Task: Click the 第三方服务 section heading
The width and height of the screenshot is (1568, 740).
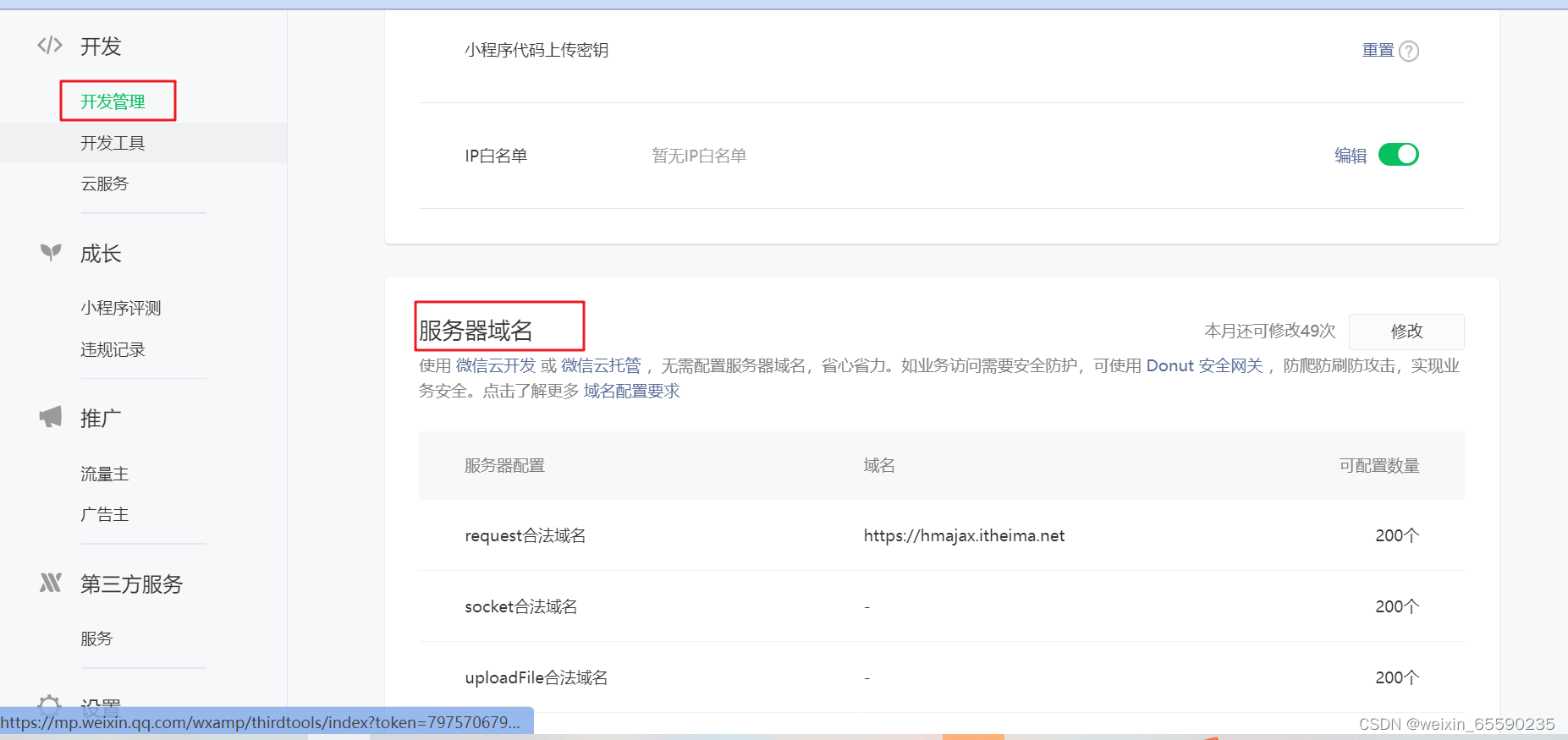Action: [131, 584]
